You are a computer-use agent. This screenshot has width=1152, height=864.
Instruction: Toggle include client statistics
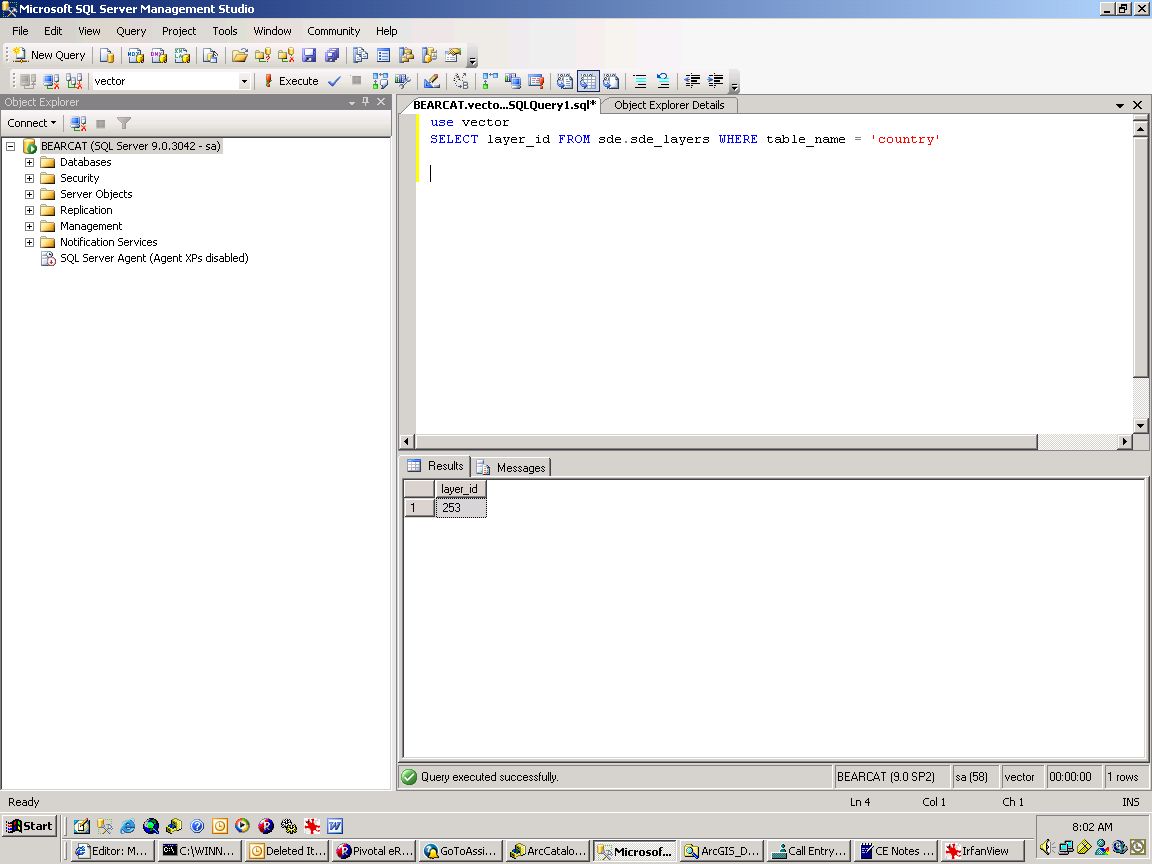click(x=514, y=81)
